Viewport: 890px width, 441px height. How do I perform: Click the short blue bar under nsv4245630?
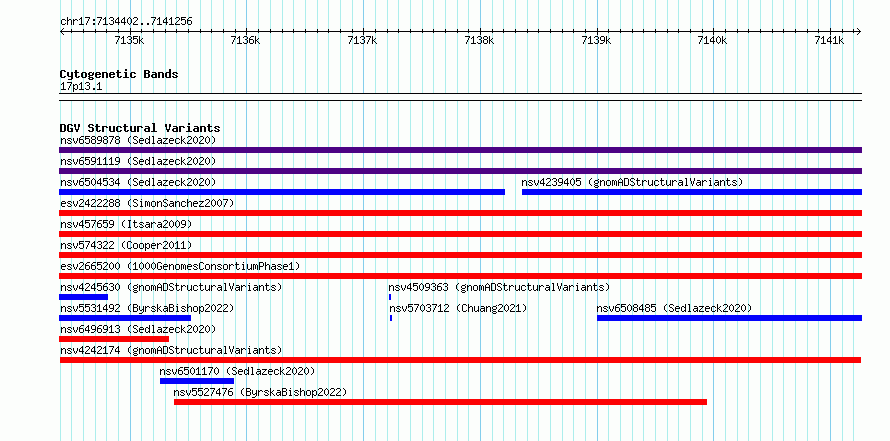[x=83, y=297]
